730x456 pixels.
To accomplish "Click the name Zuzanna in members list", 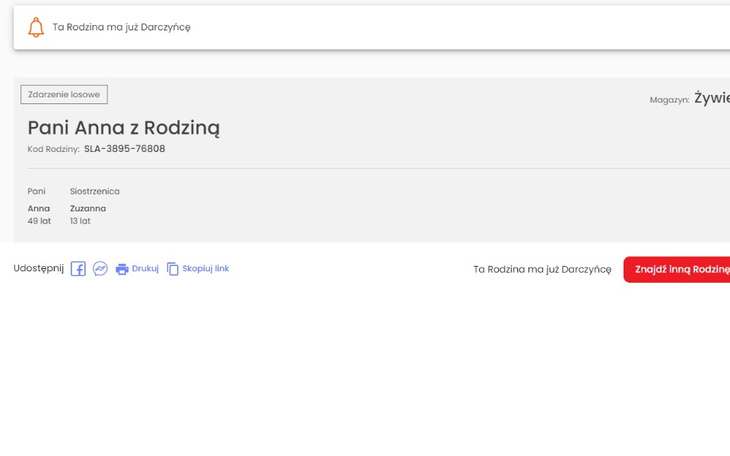I will pyautogui.click(x=88, y=208).
